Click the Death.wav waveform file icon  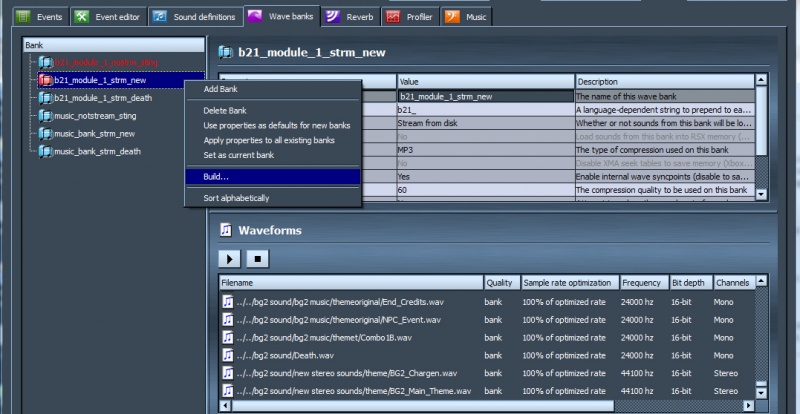pyautogui.click(x=228, y=354)
